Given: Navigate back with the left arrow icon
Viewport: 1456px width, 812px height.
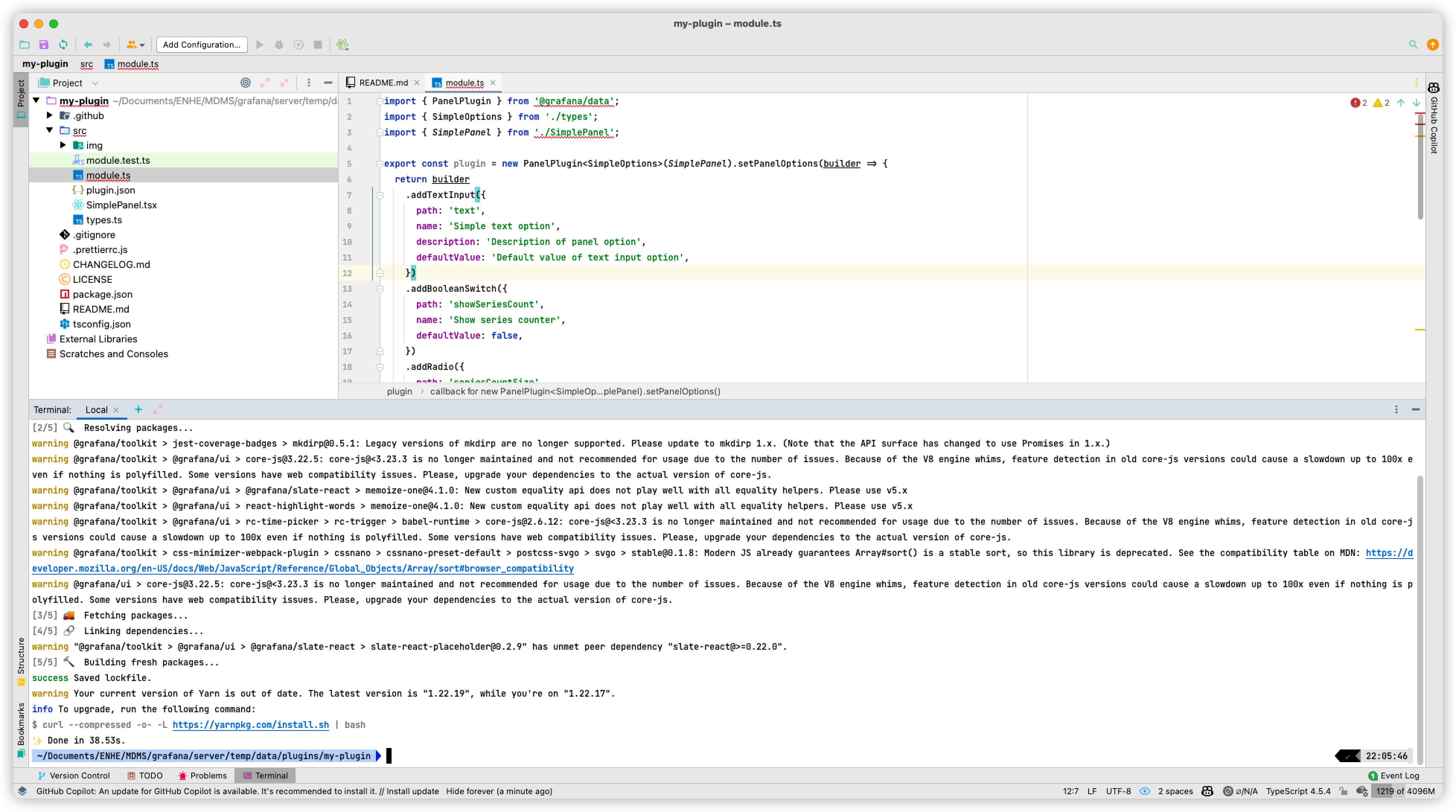Looking at the screenshot, I should tap(87, 45).
